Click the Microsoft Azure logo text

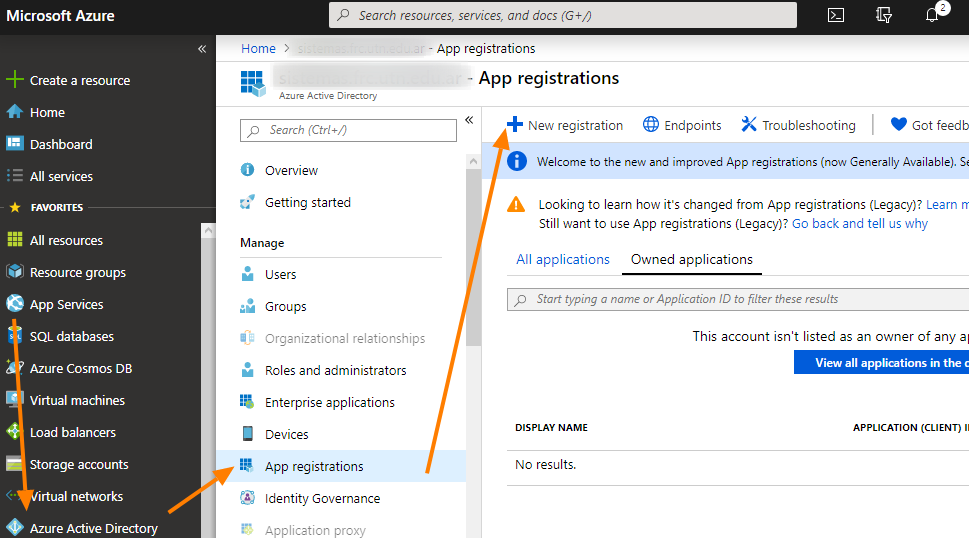point(60,16)
